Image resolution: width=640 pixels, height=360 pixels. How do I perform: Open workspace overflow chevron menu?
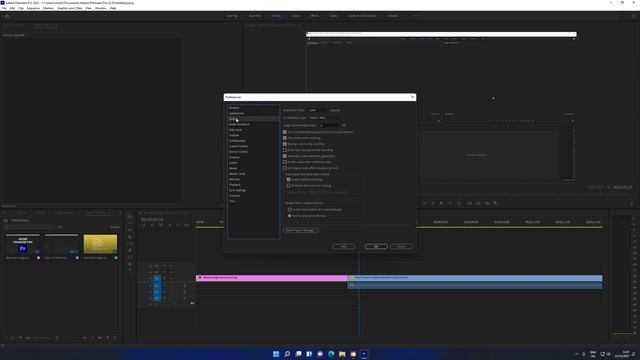point(415,16)
